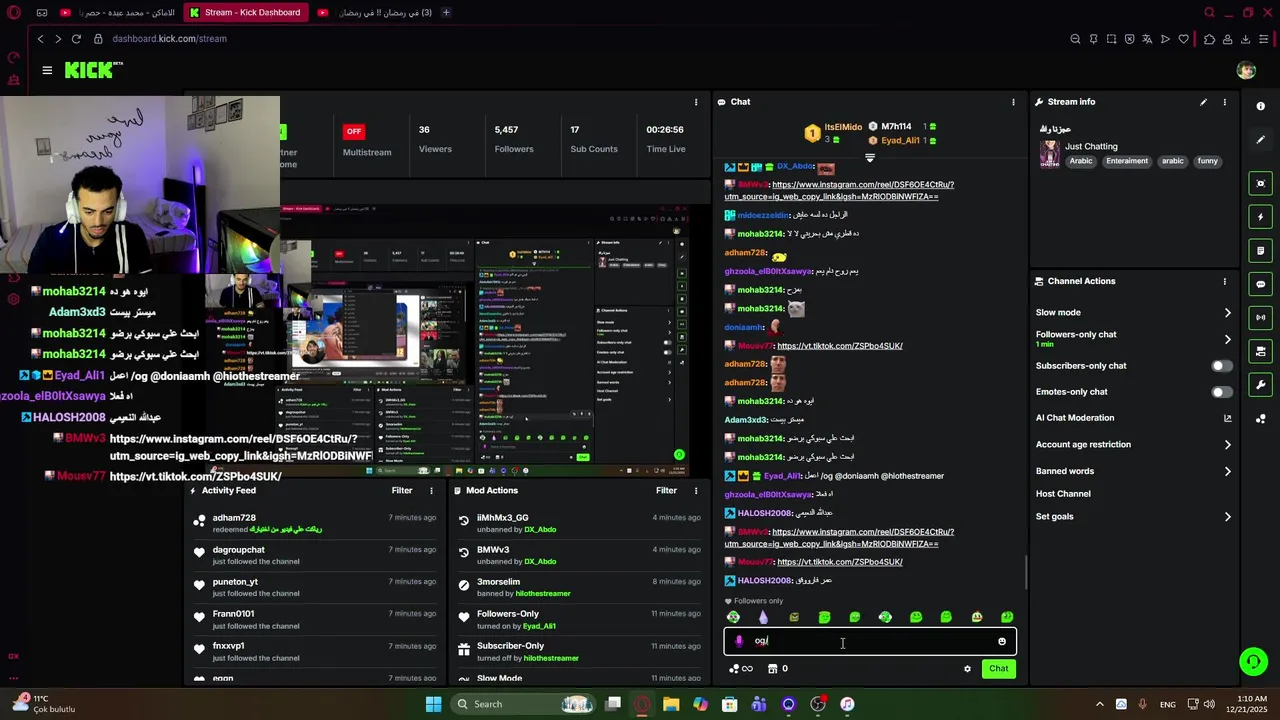This screenshot has height=720, width=1280.
Task: Click the three-dots cluster icon in the right sidebar
Action: tap(1260, 419)
